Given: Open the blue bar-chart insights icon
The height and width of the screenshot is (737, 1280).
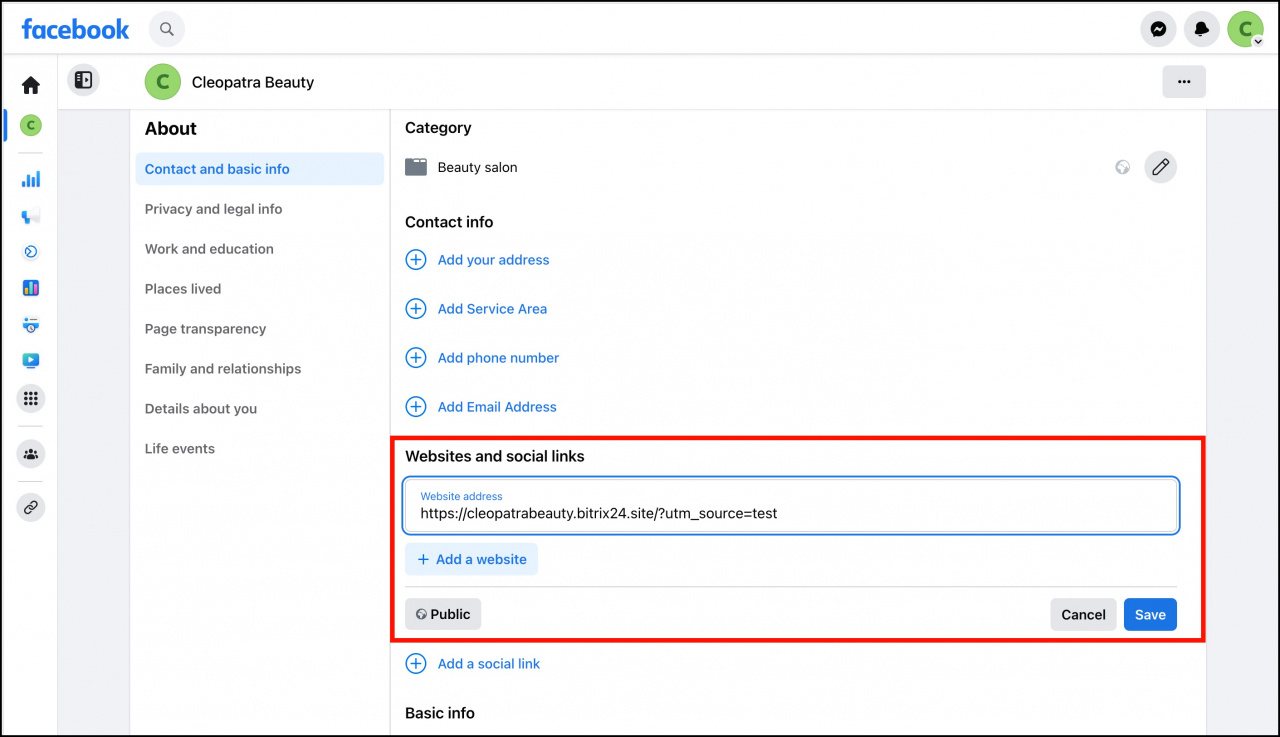Looking at the screenshot, I should pos(31,180).
